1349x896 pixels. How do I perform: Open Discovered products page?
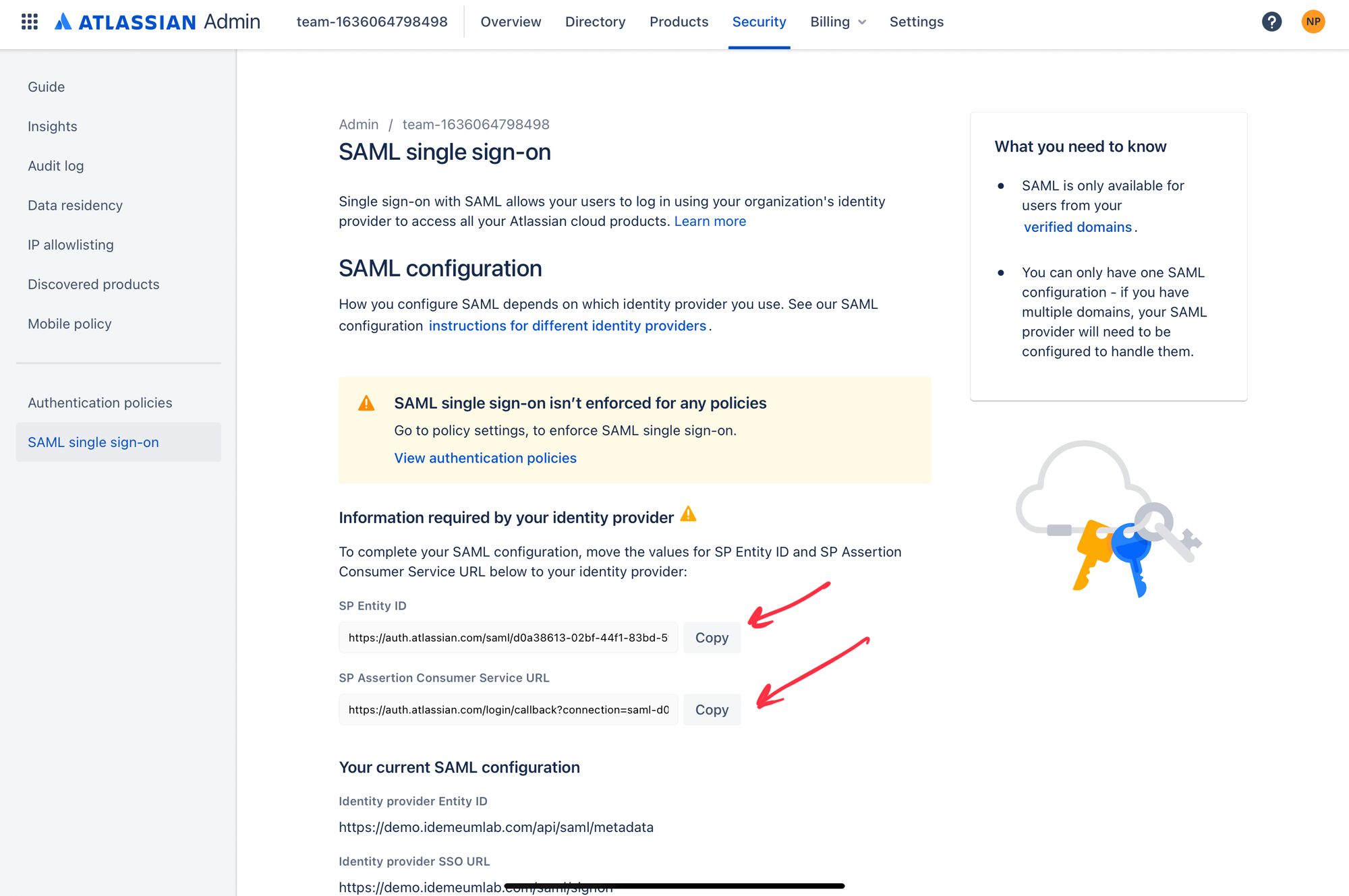pyautogui.click(x=94, y=285)
